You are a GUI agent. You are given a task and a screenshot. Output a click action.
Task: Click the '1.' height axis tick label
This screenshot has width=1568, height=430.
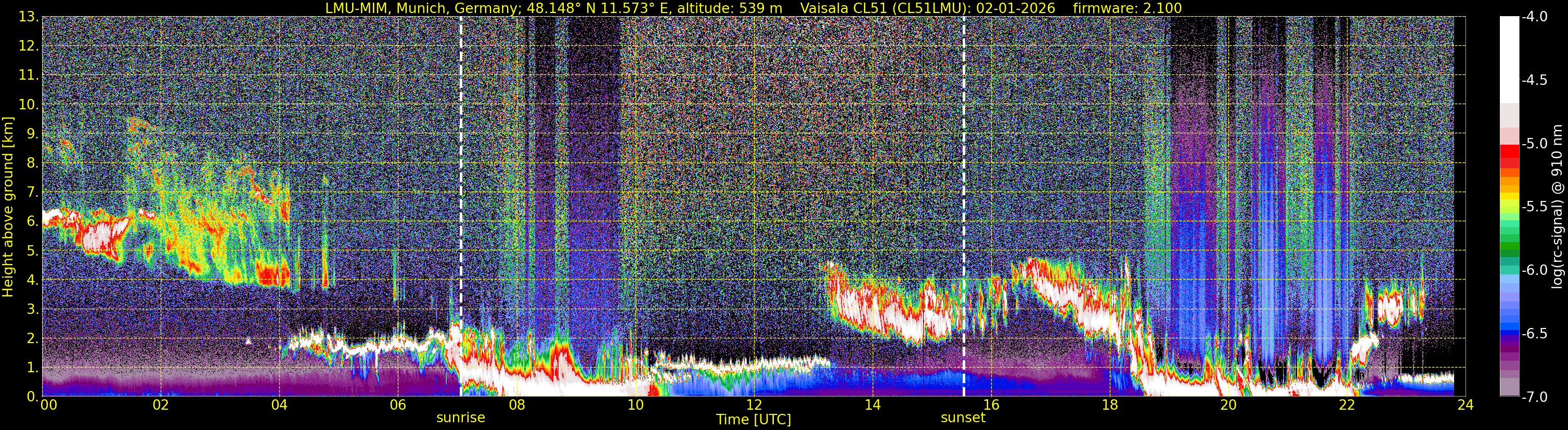tap(32, 368)
